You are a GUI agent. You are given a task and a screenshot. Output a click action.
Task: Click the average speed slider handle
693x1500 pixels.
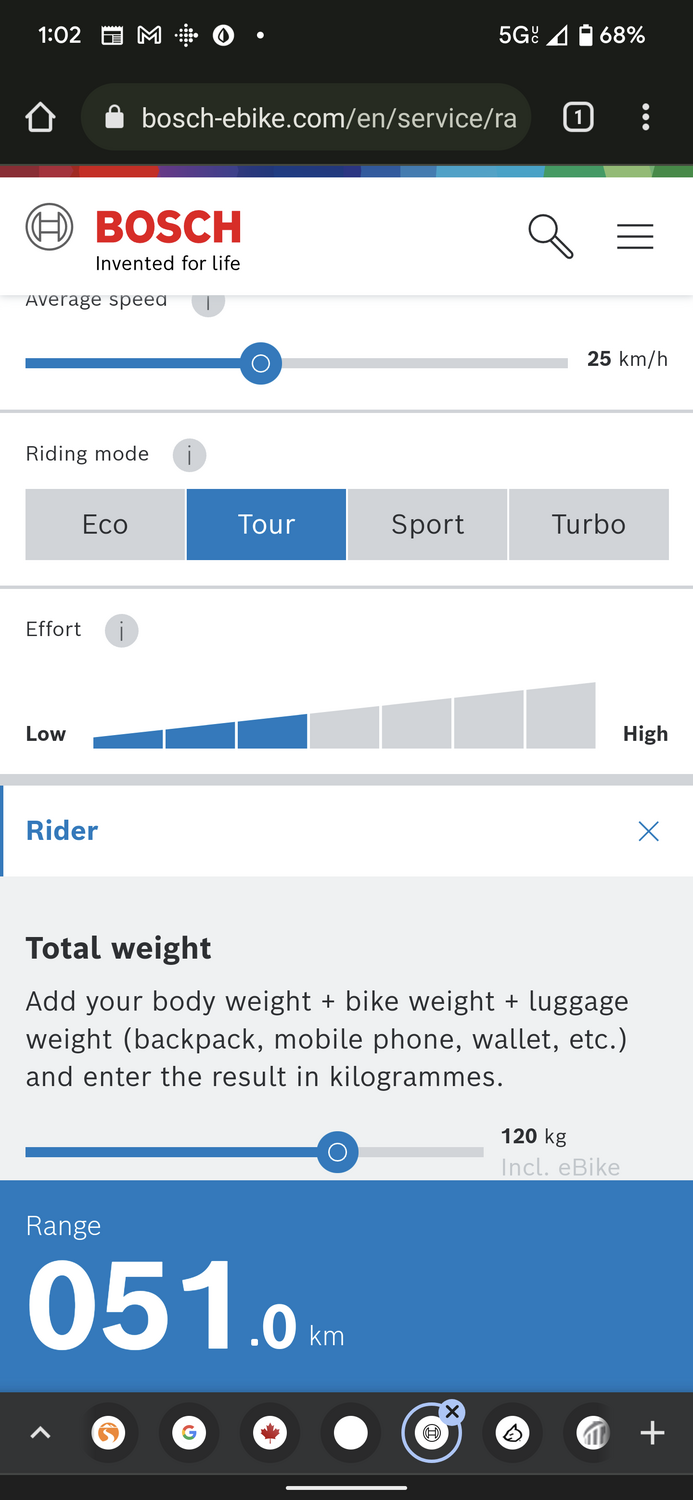[261, 363]
